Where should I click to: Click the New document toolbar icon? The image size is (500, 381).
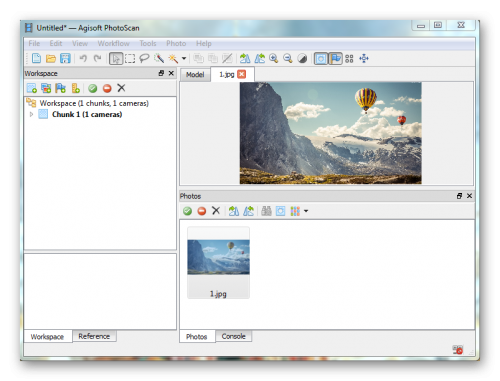coord(36,59)
